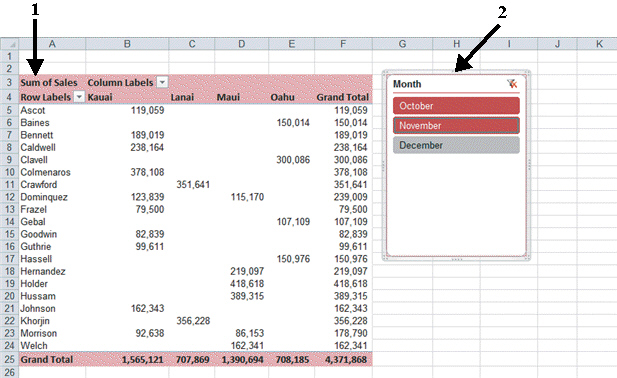Select column A header

[x=52, y=44]
